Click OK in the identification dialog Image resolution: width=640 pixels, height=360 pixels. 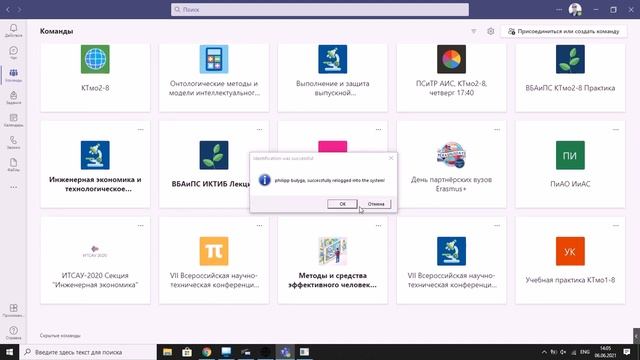coord(342,204)
